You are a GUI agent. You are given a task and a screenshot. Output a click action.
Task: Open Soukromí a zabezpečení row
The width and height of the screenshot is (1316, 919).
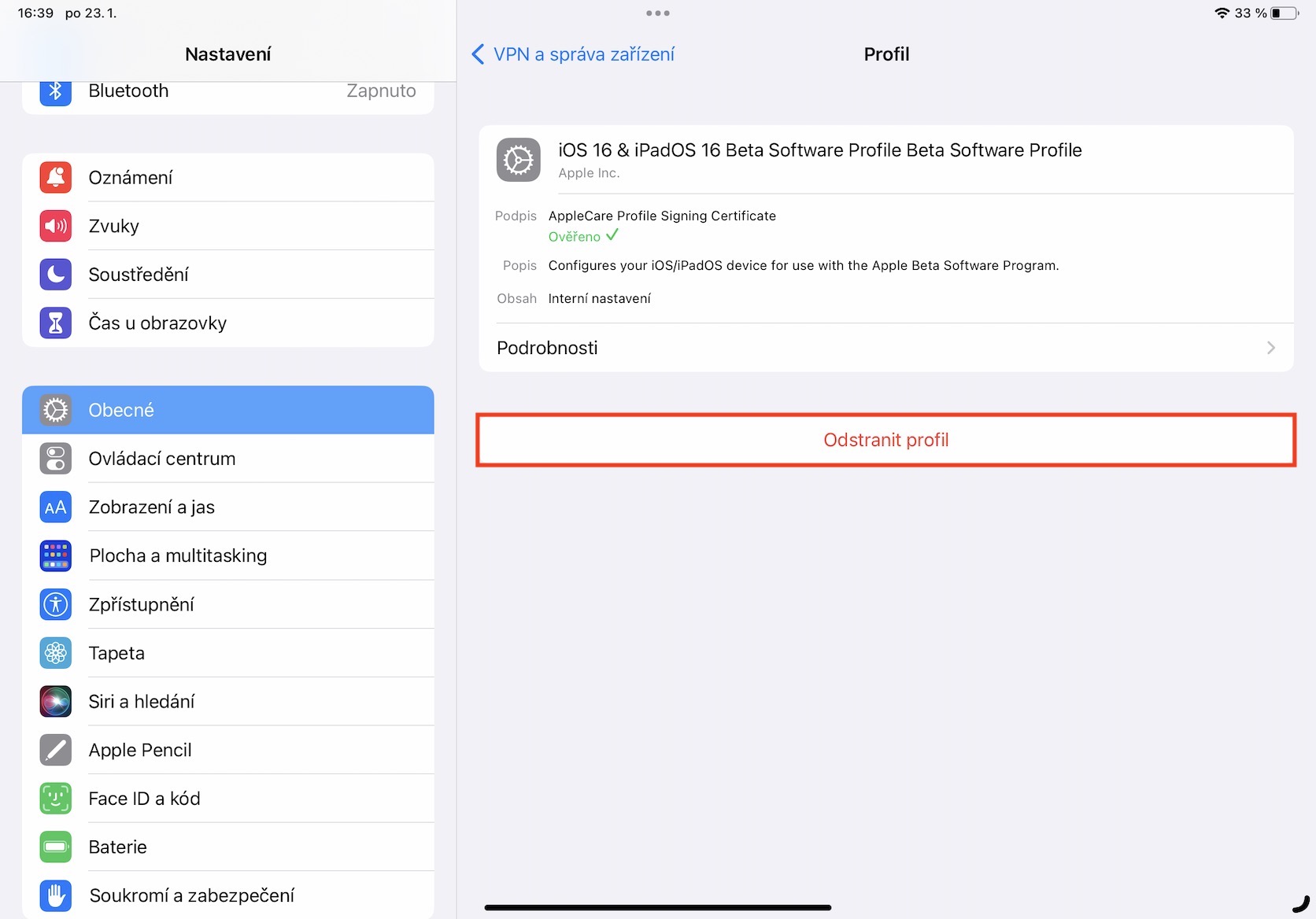(228, 895)
